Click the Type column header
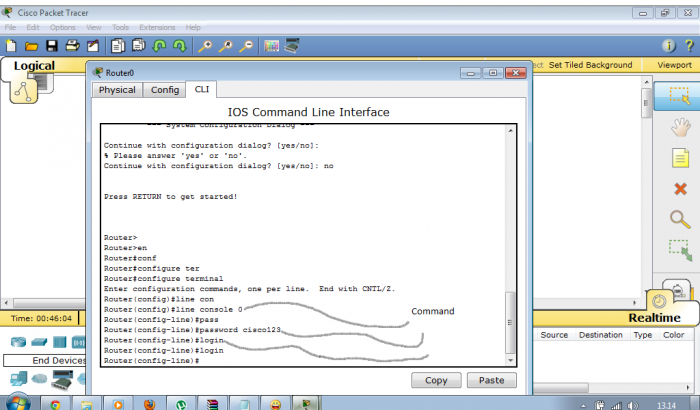 [x=642, y=335]
